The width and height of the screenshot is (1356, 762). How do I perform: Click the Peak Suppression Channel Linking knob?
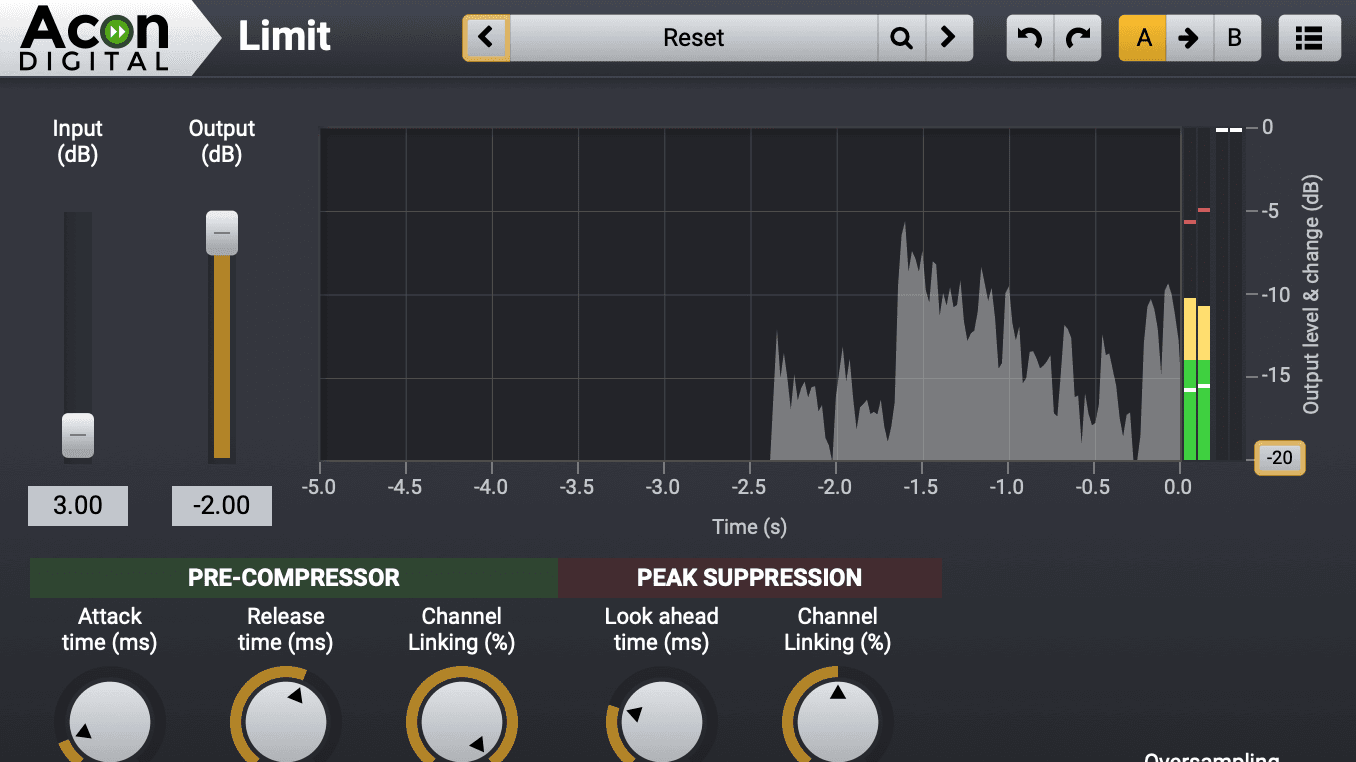pyautogui.click(x=837, y=720)
